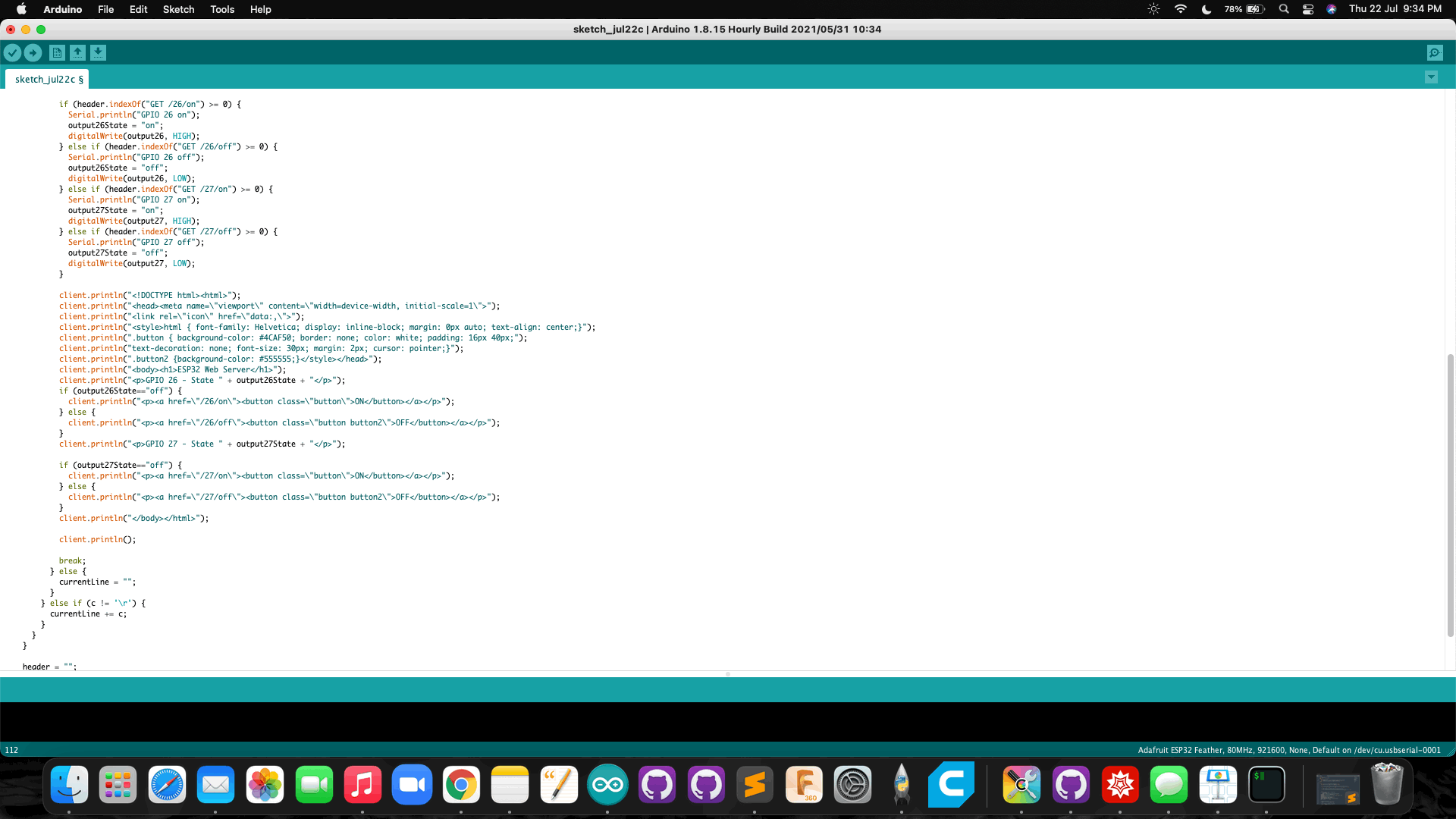Open Spotlight search
Image resolution: width=1456 pixels, height=819 pixels.
pos(1284,9)
